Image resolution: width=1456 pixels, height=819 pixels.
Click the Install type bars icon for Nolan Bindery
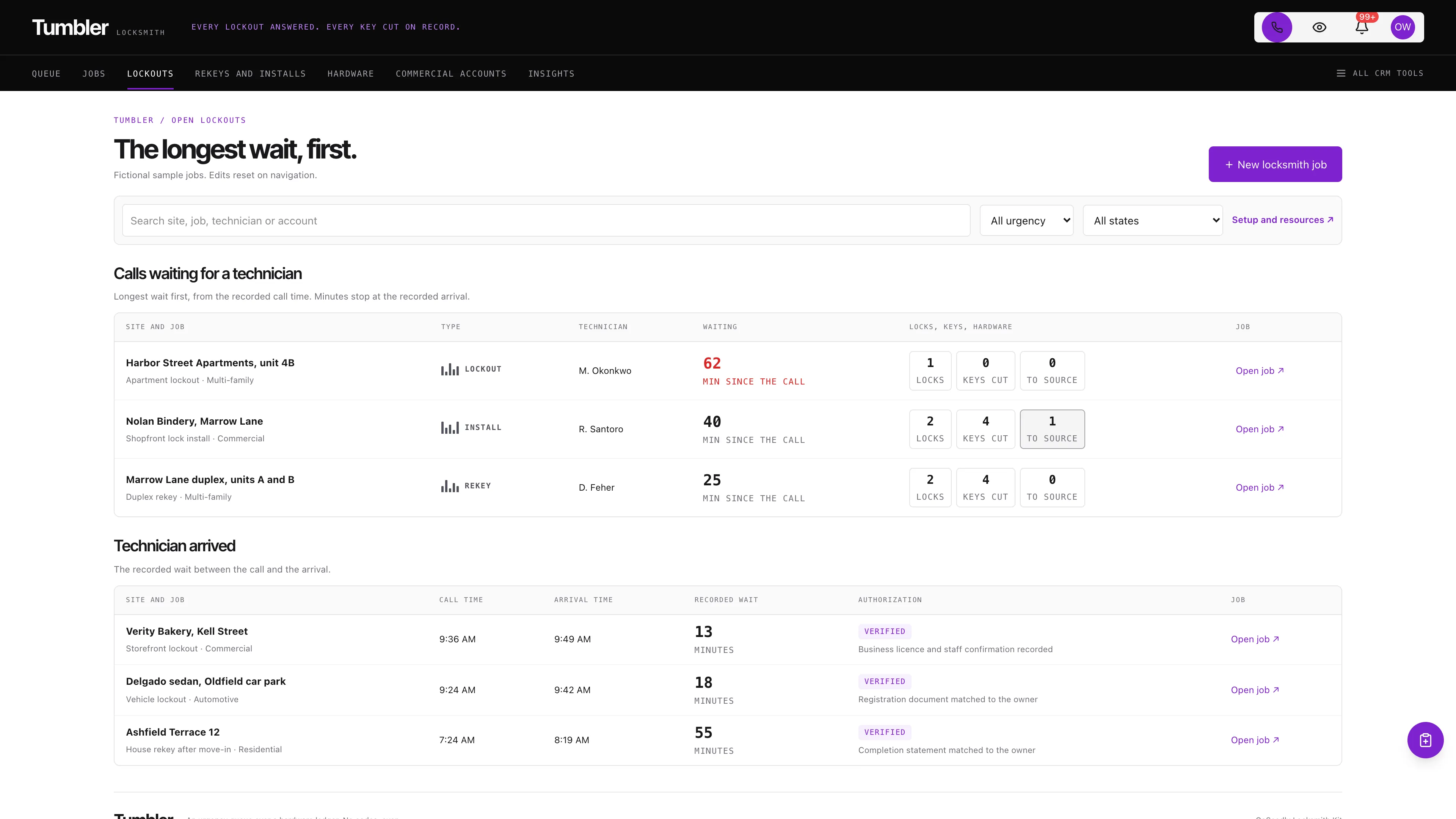pyautogui.click(x=450, y=428)
